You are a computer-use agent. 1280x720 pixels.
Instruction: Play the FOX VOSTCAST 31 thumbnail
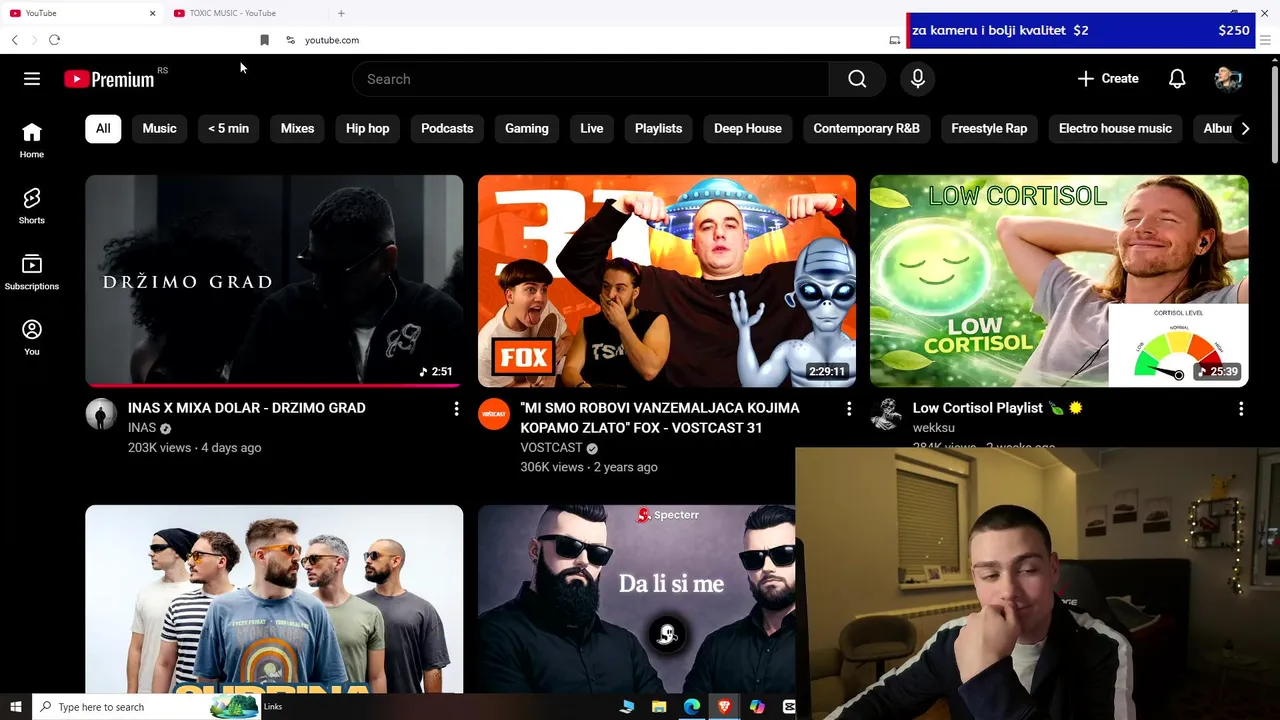coord(667,281)
